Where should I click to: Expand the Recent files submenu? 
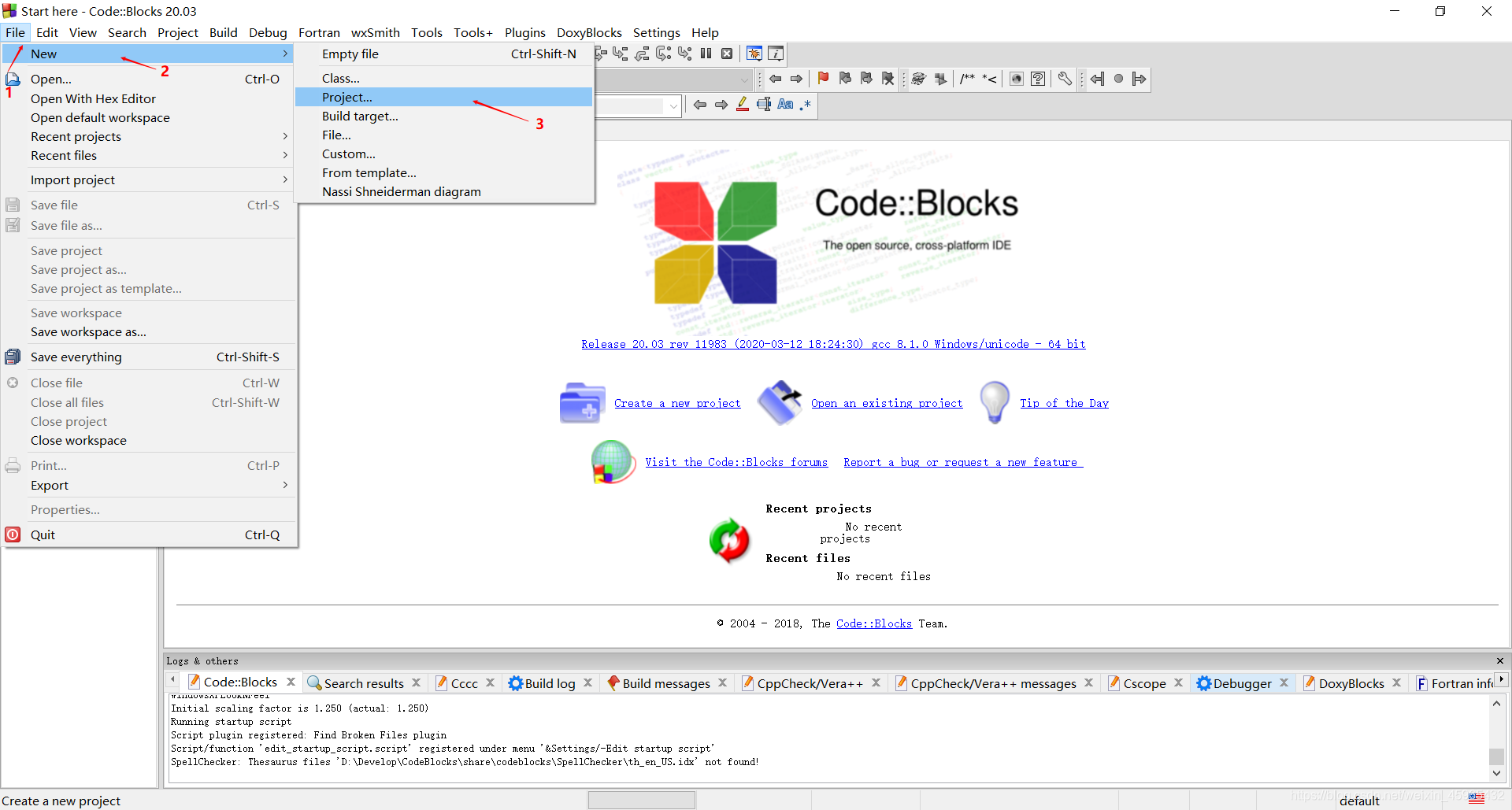148,155
